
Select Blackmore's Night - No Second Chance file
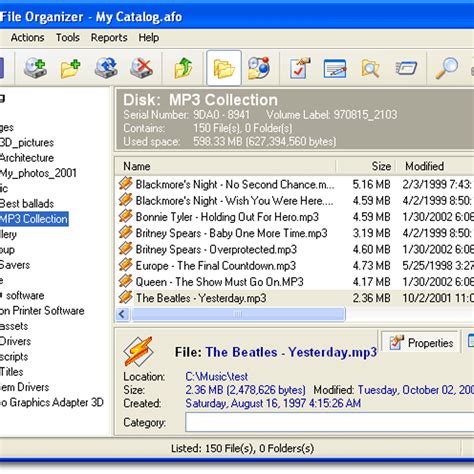tap(235, 184)
